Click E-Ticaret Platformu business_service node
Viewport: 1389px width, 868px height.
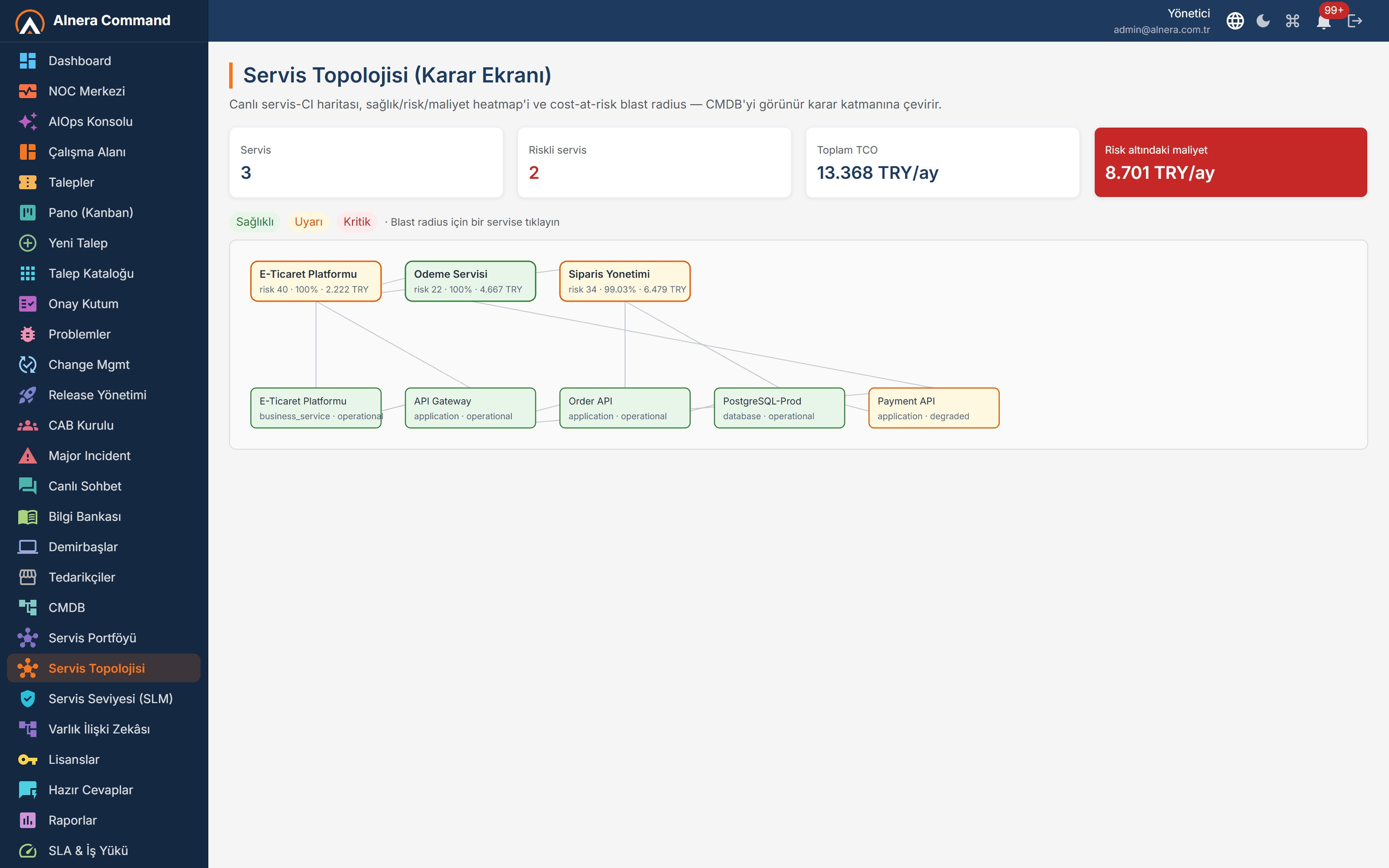click(316, 408)
